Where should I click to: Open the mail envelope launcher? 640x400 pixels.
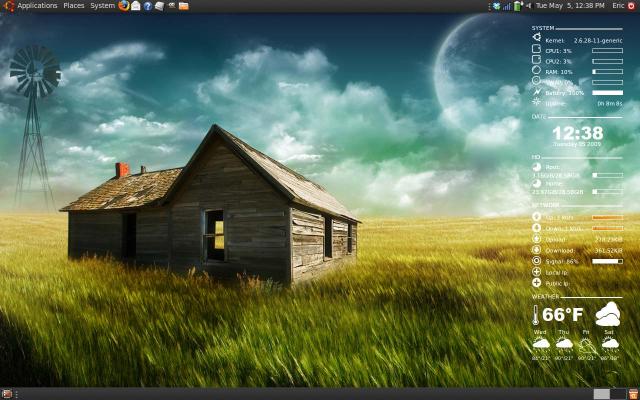tap(136, 6)
